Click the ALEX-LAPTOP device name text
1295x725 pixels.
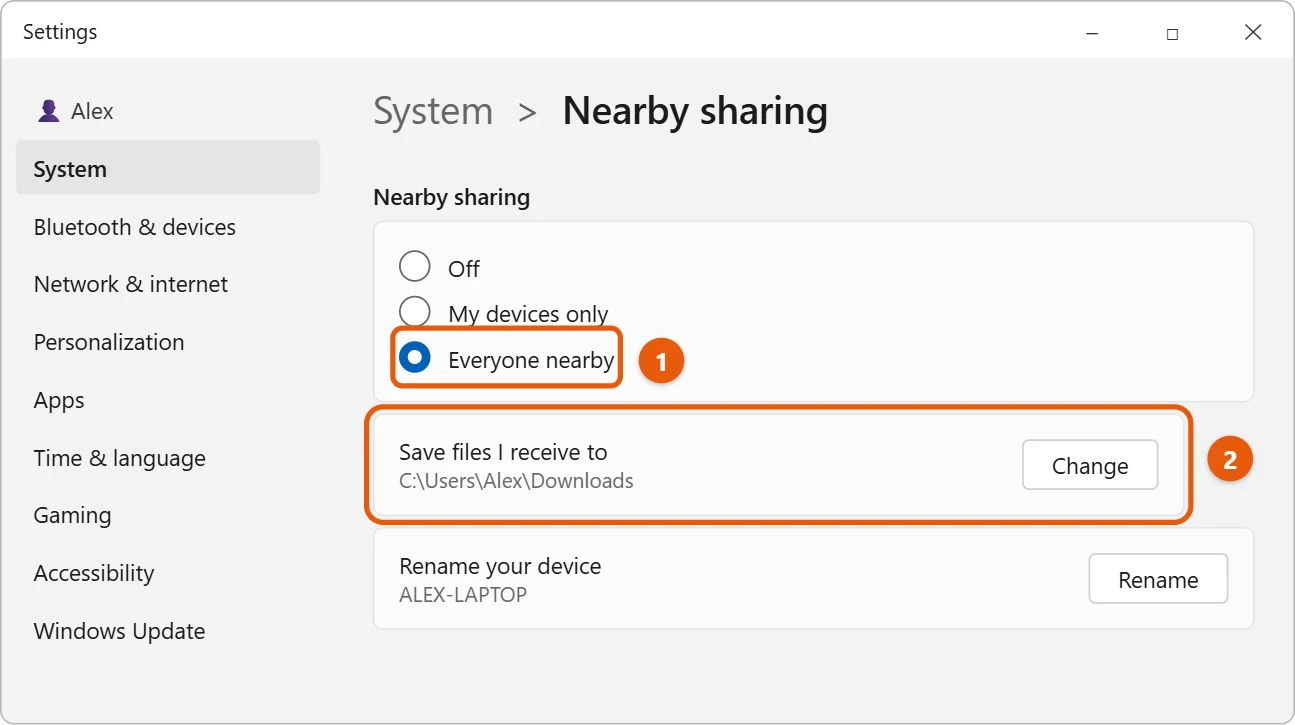click(x=463, y=595)
